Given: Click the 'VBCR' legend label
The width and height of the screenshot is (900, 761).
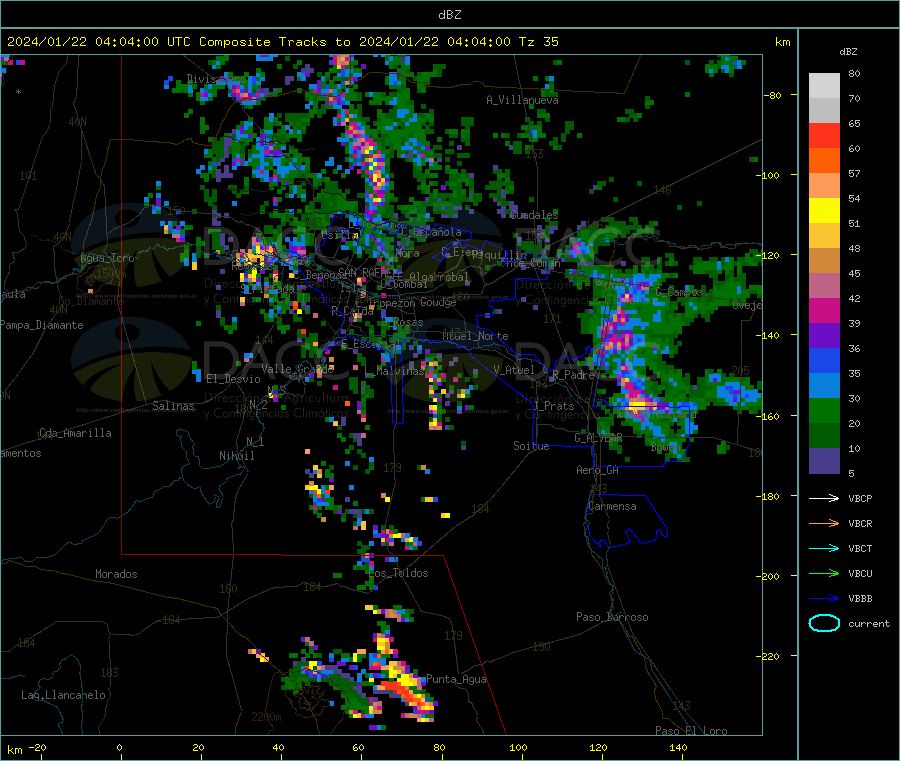Looking at the screenshot, I should [860, 523].
